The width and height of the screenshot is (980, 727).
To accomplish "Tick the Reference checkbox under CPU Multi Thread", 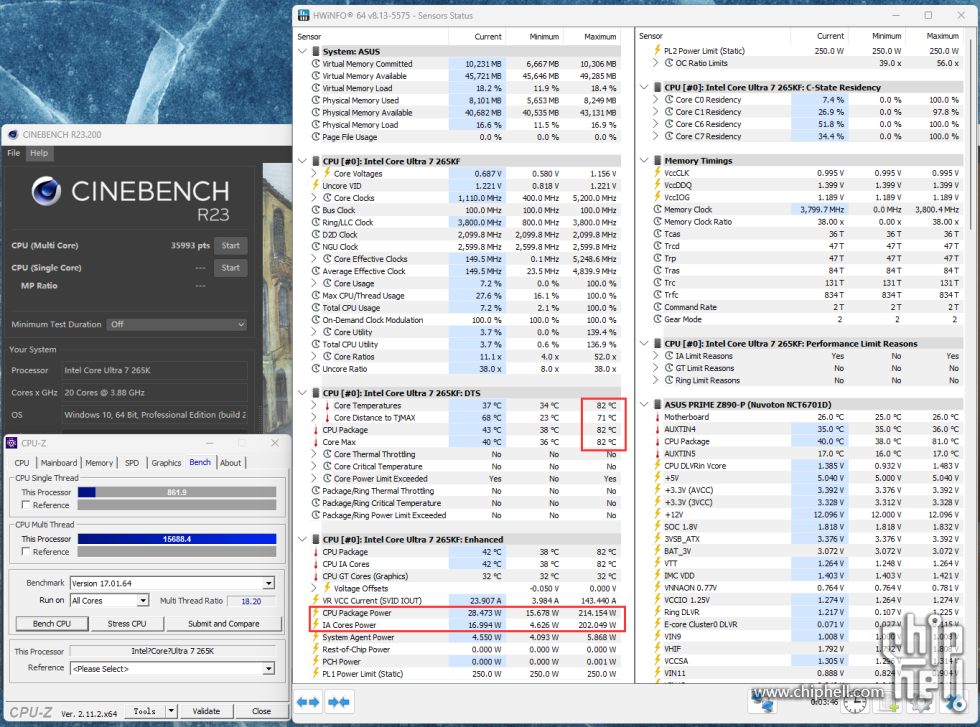I will [x=26, y=551].
